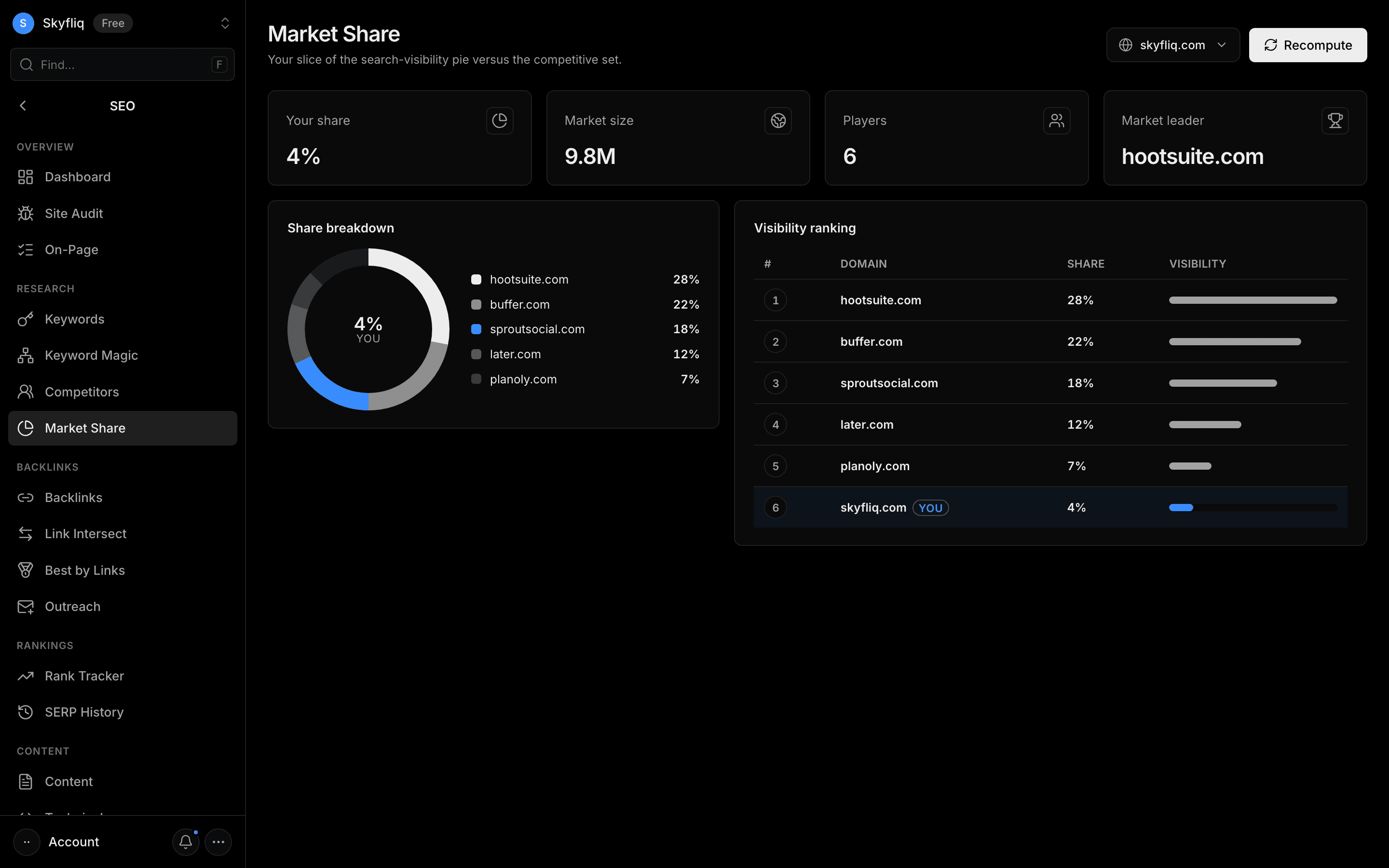Open the skyfliq.com domain dropdown
This screenshot has height=868, width=1389.
coord(1172,45)
